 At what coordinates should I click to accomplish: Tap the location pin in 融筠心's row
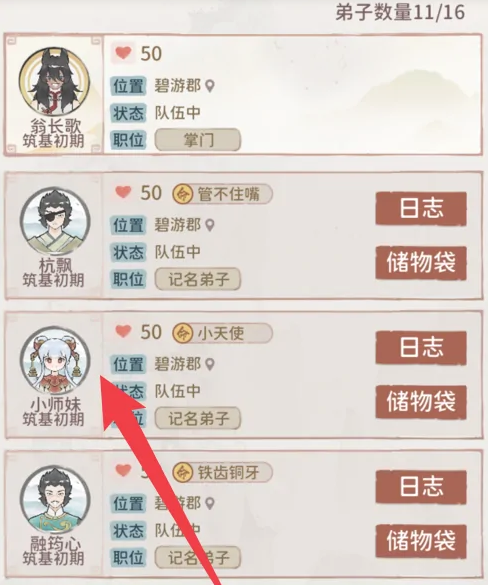click(210, 504)
